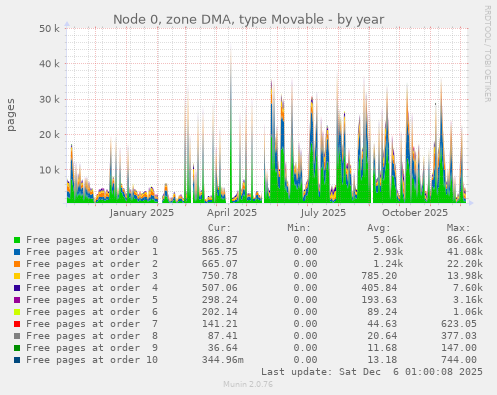
Task: Click the dark purple swatch for order 4
Action: 17,288
